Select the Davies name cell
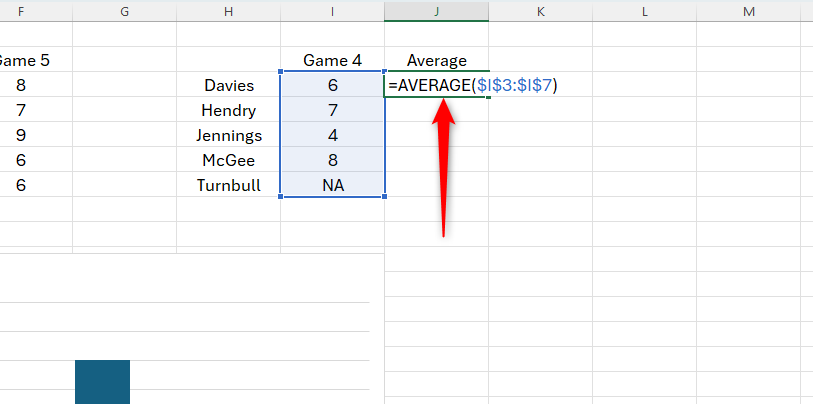 point(228,85)
